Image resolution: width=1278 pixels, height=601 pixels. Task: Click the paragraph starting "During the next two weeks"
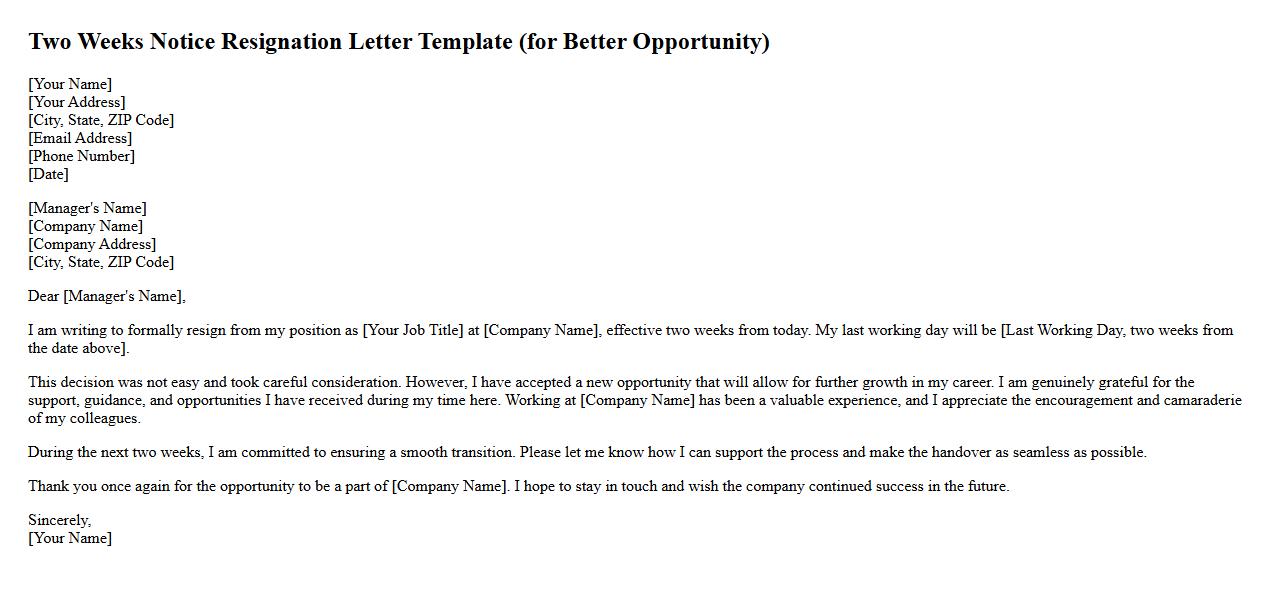click(x=587, y=452)
